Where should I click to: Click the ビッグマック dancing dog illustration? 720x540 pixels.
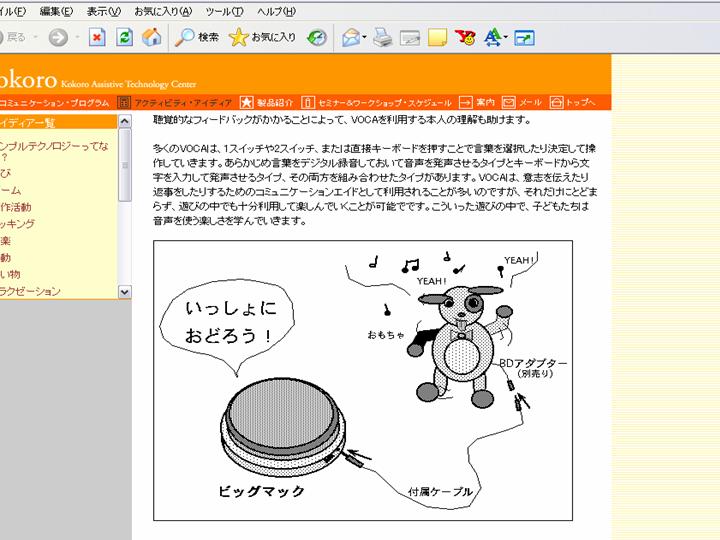[363, 381]
